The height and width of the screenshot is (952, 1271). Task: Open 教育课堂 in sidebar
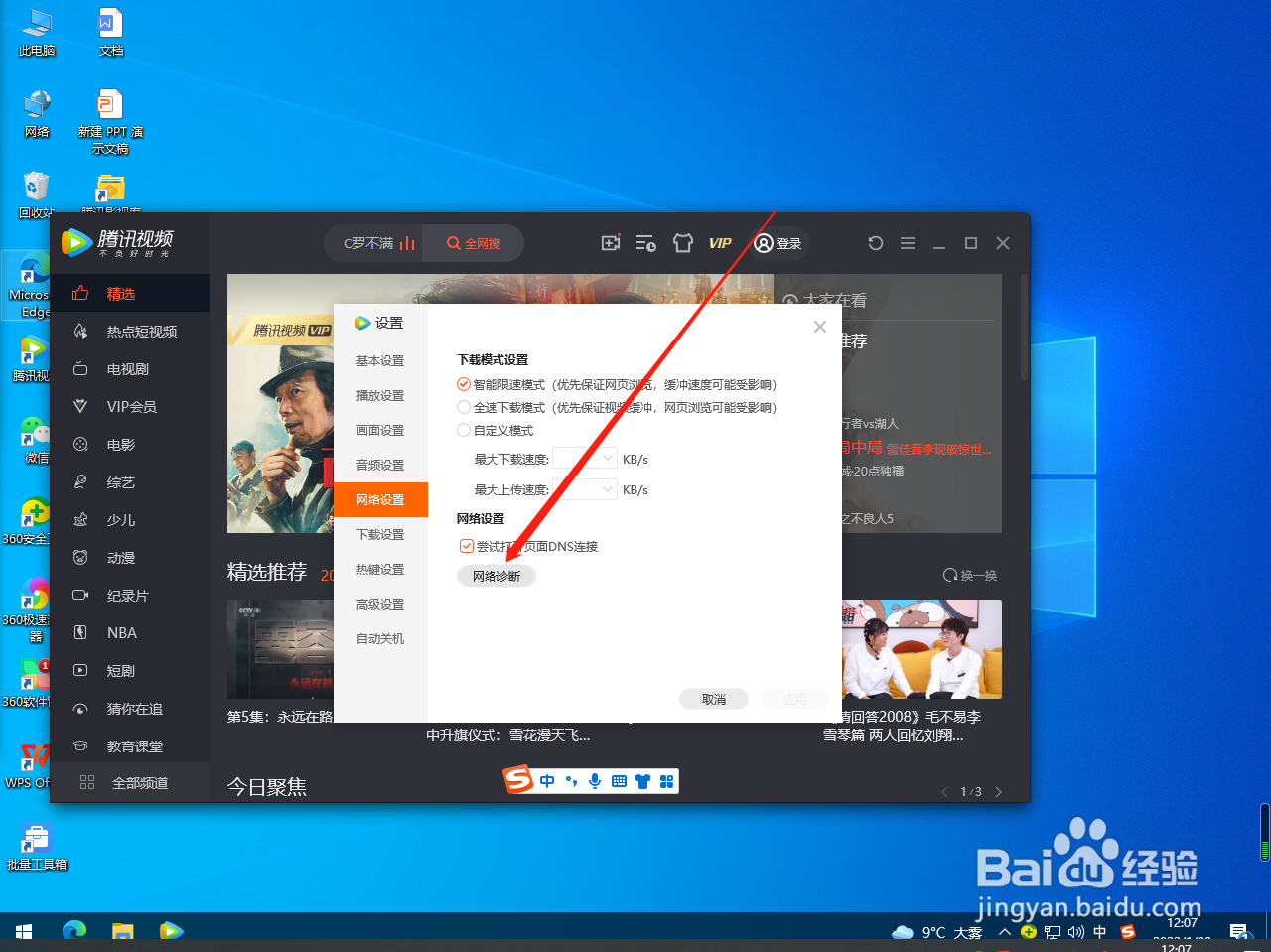(x=130, y=747)
